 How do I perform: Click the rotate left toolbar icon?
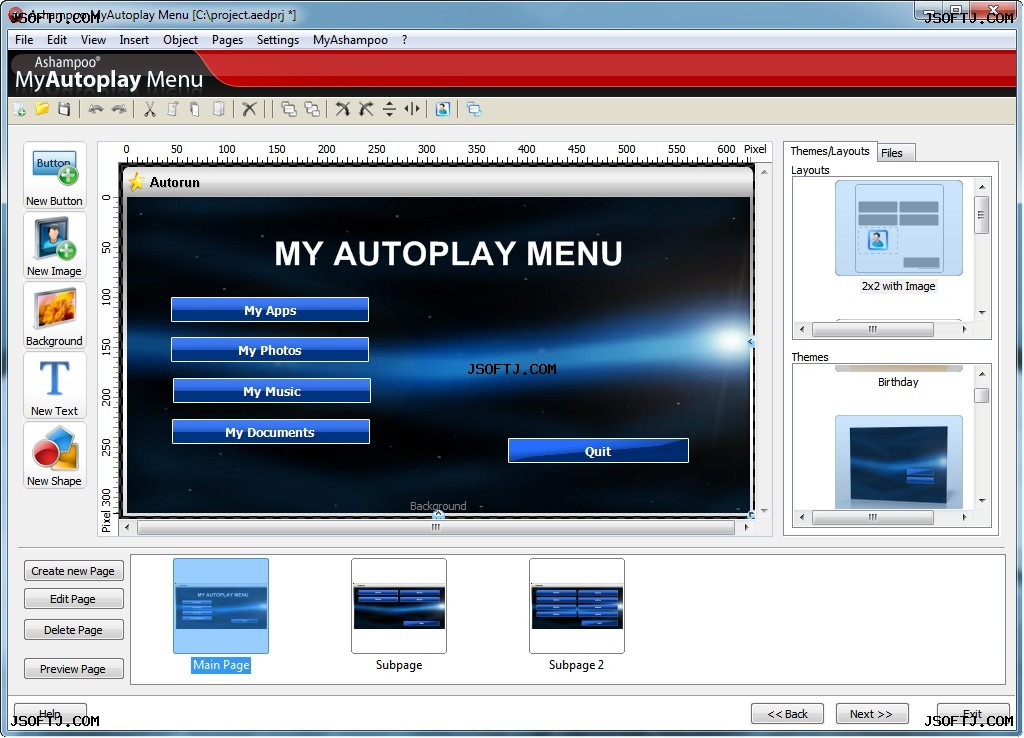click(343, 109)
